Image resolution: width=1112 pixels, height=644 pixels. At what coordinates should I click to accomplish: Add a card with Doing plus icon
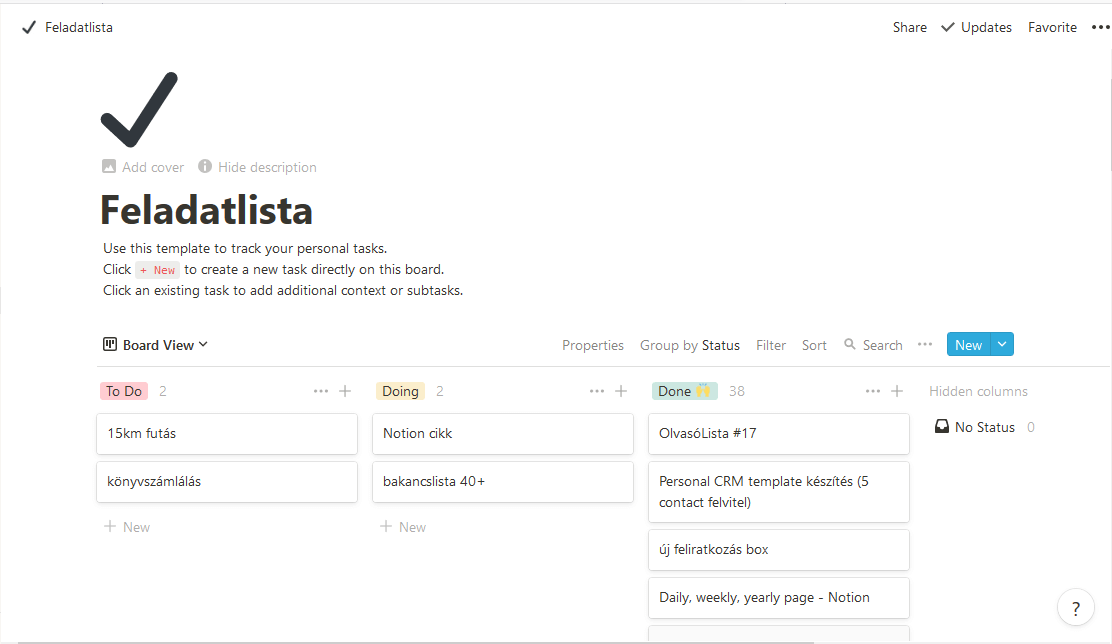point(621,391)
